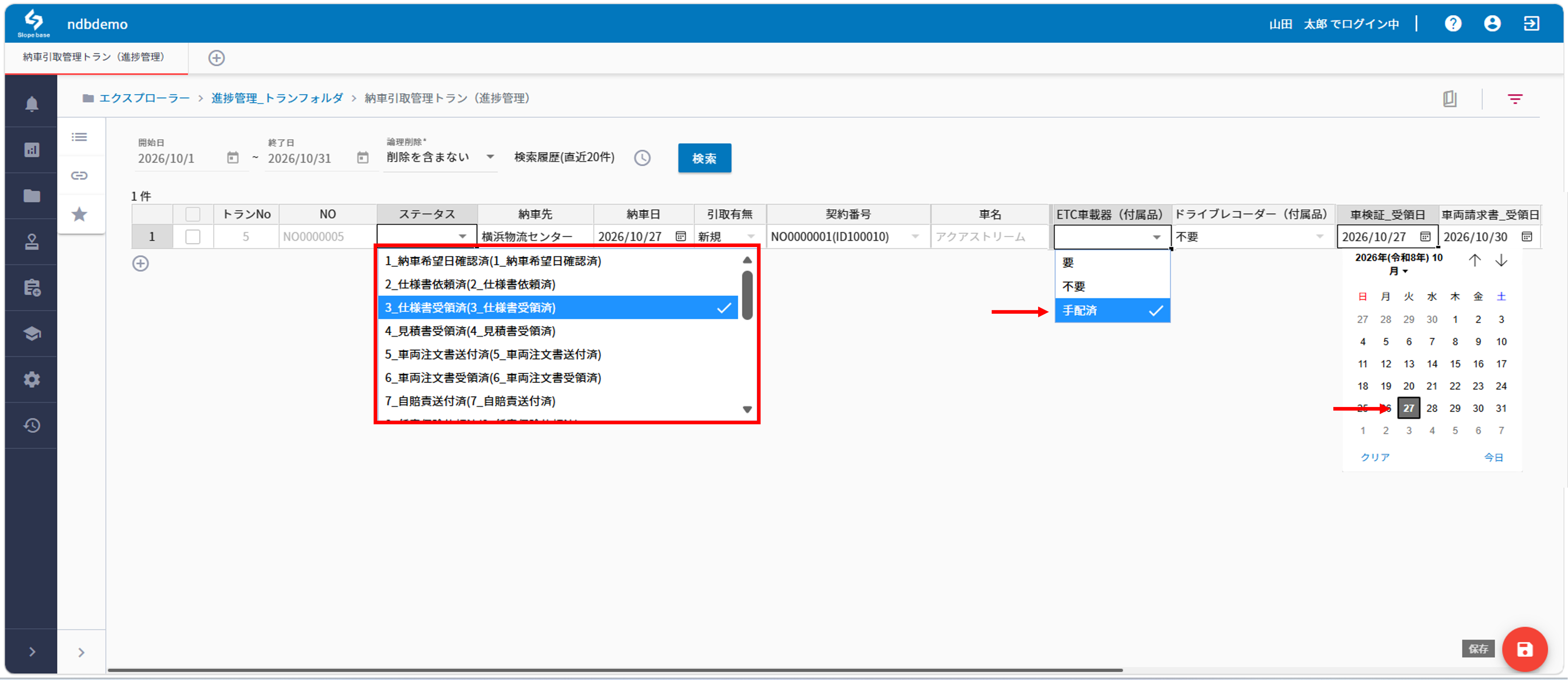Add a new tab with plus icon
Screen dimensions: 1568x680
pyautogui.click(x=217, y=58)
